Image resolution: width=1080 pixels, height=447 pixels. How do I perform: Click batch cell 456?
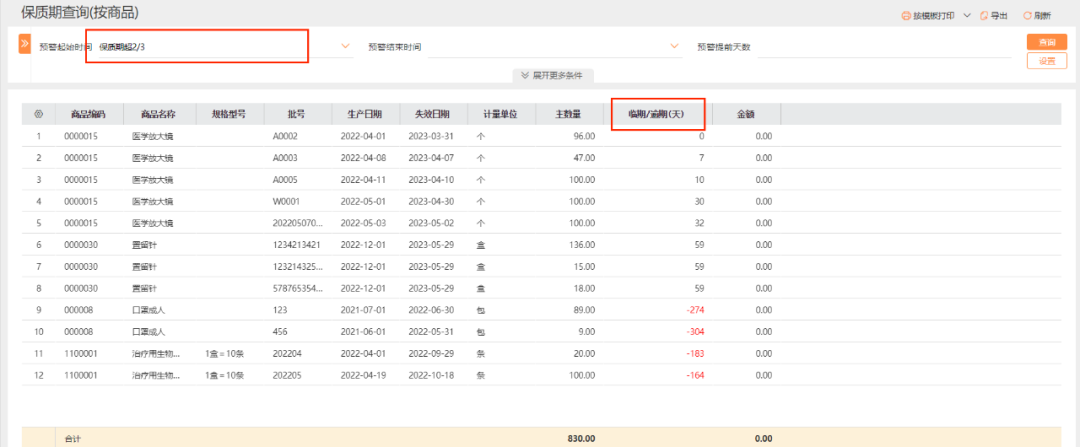280,332
